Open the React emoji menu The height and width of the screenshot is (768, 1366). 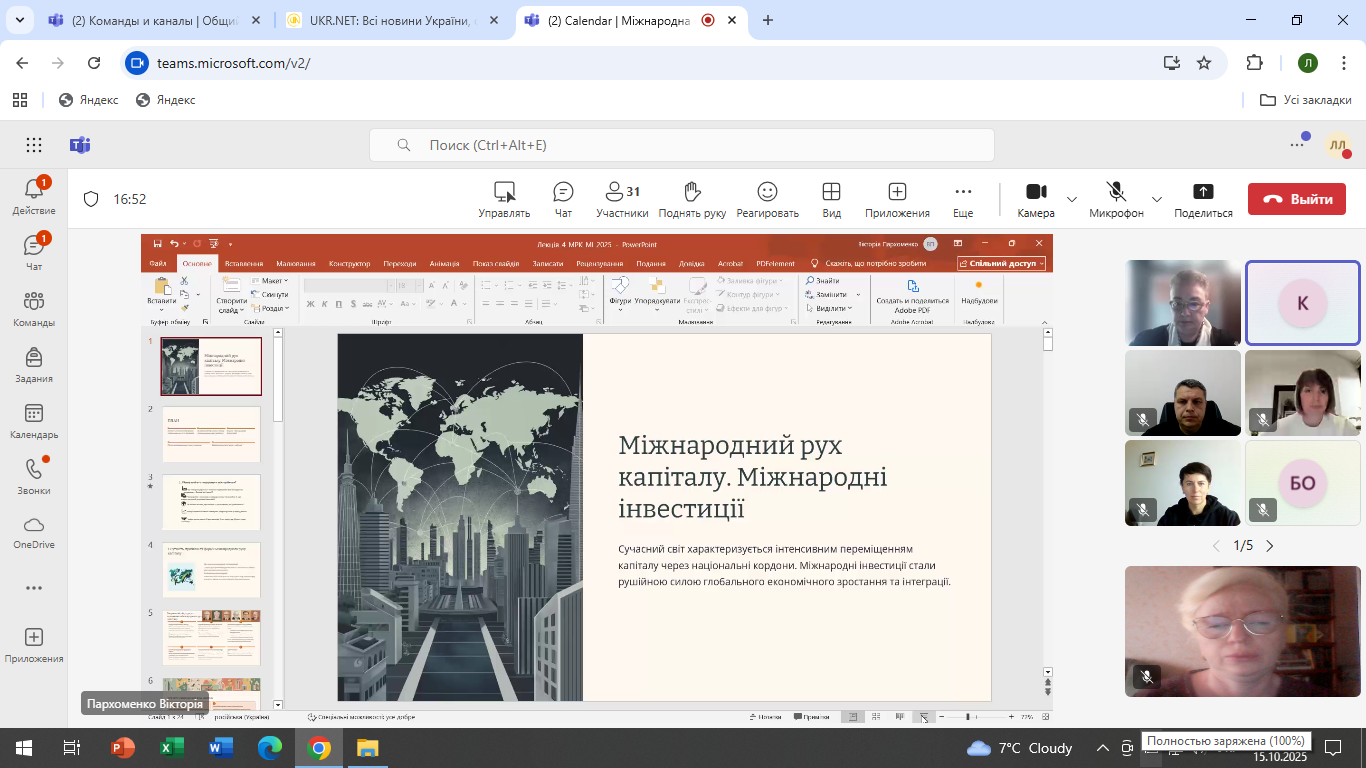tap(767, 199)
